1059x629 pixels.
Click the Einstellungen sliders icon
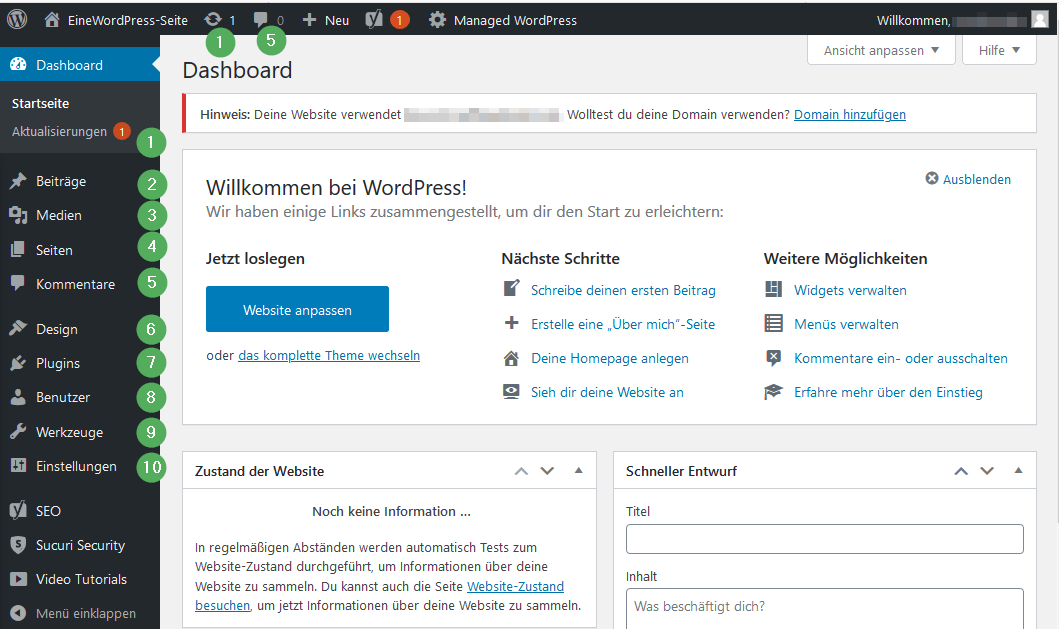point(18,466)
